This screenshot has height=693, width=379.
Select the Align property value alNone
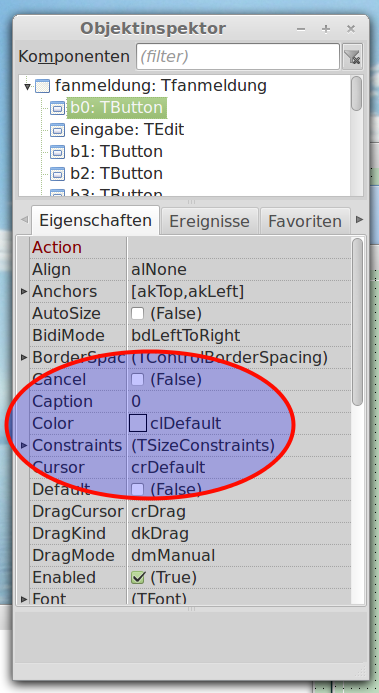(159, 270)
